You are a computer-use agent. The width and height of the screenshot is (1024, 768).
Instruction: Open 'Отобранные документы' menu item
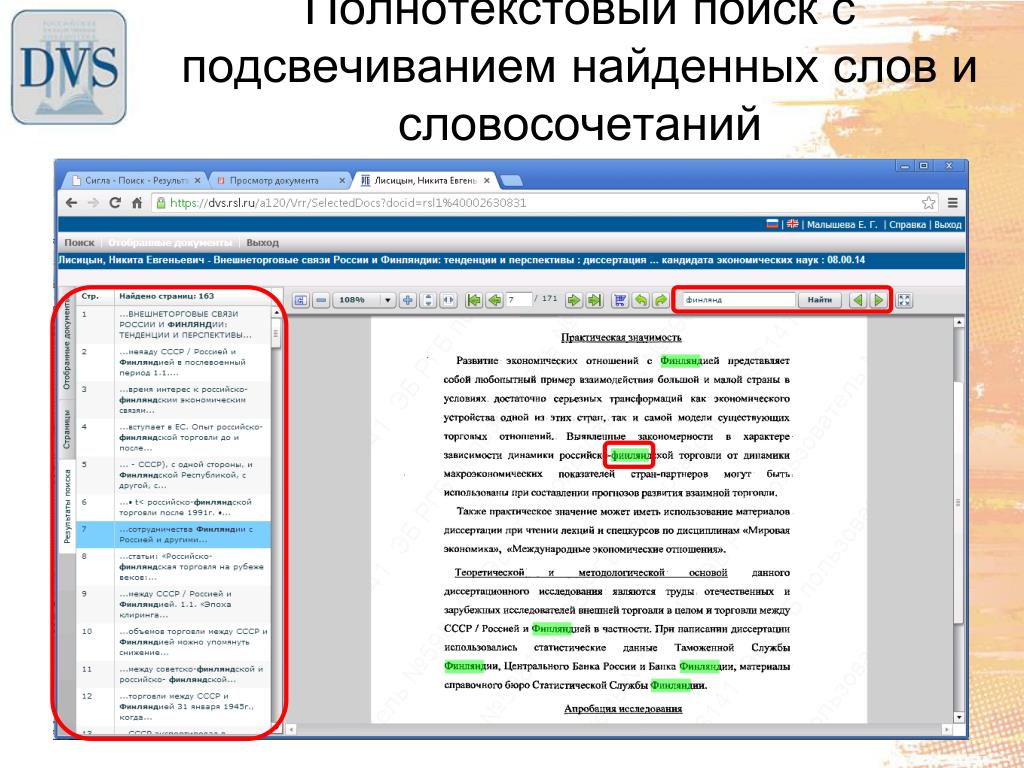click(x=170, y=242)
